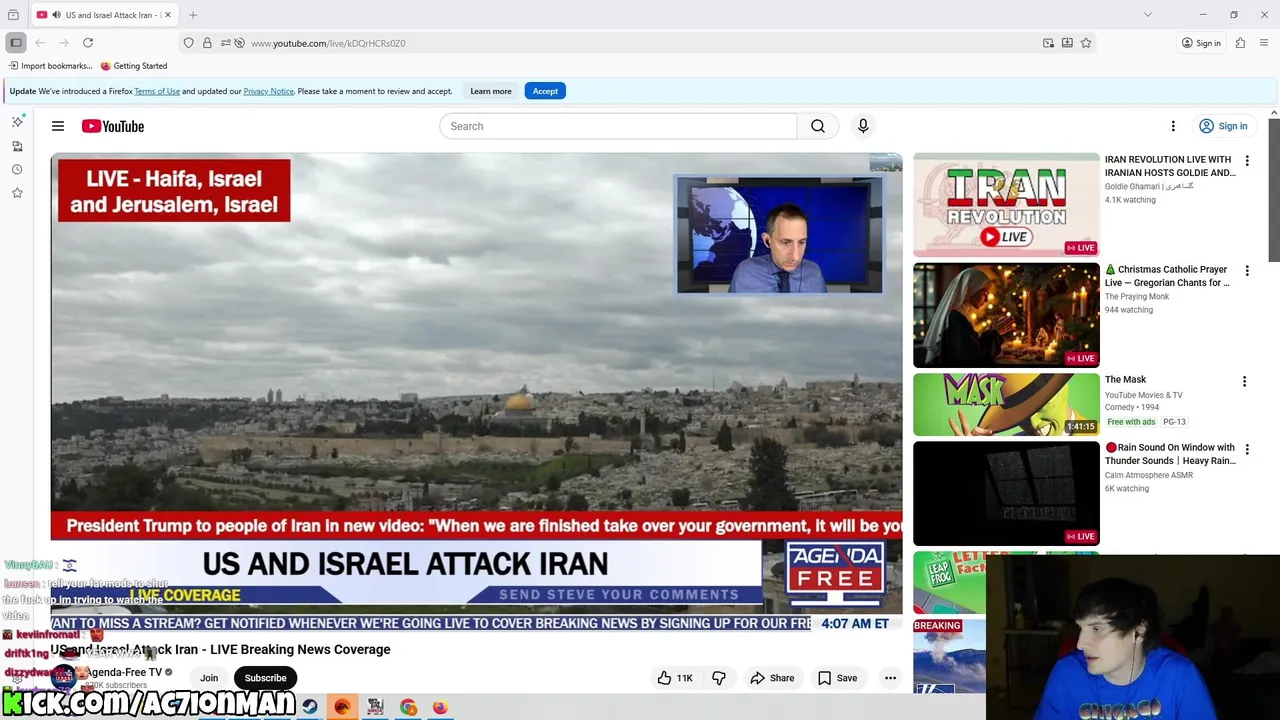The width and height of the screenshot is (1280, 720).
Task: Click the Agenda-Free TV channel name
Action: coord(124,672)
